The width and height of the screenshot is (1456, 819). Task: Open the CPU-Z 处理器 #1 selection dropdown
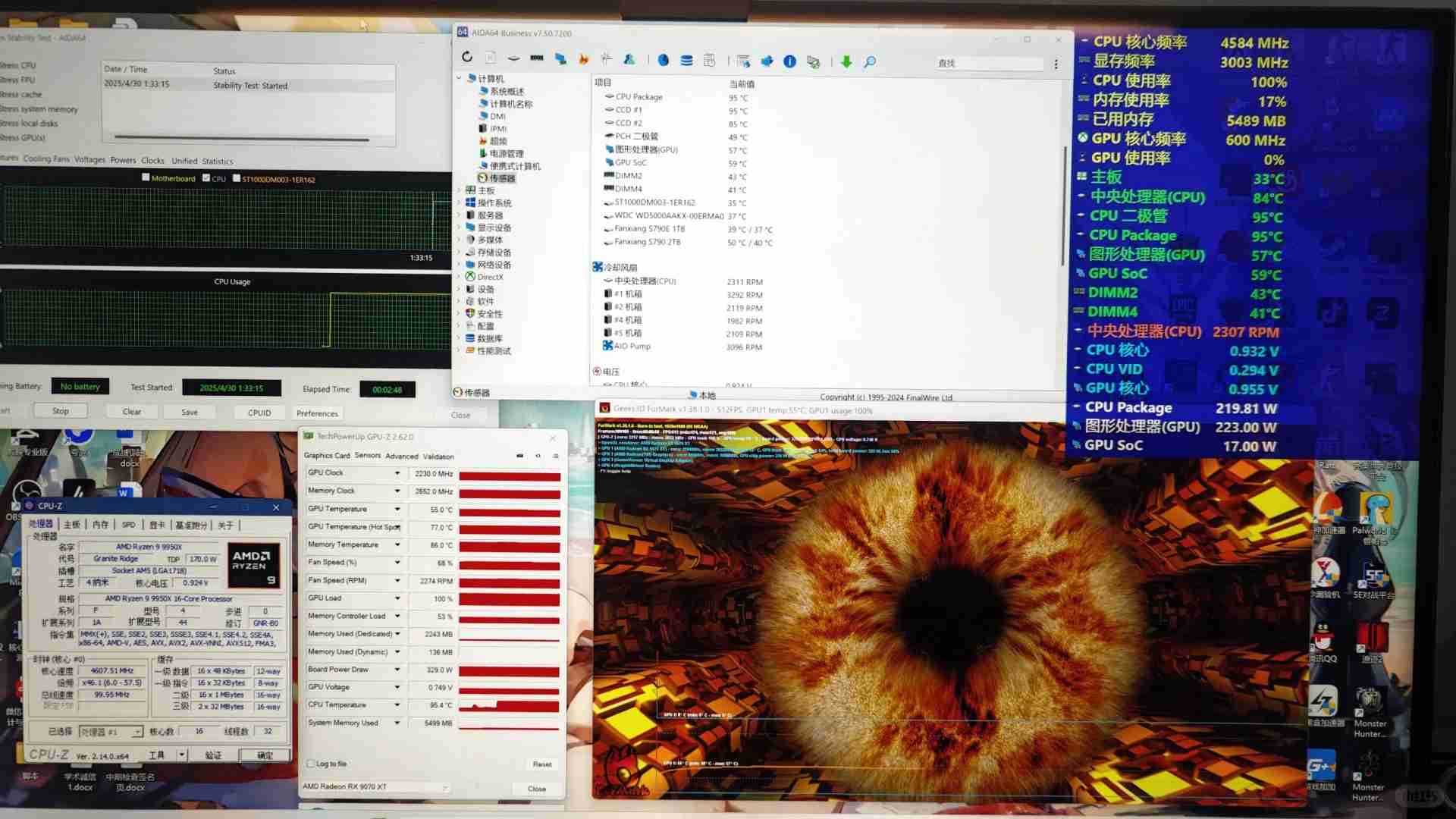coord(111,732)
